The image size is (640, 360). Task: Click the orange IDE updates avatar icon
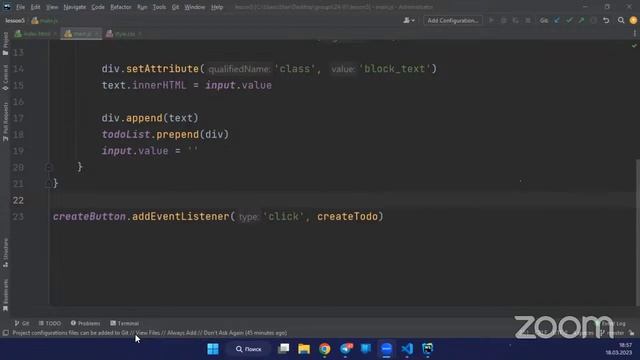pos(633,20)
